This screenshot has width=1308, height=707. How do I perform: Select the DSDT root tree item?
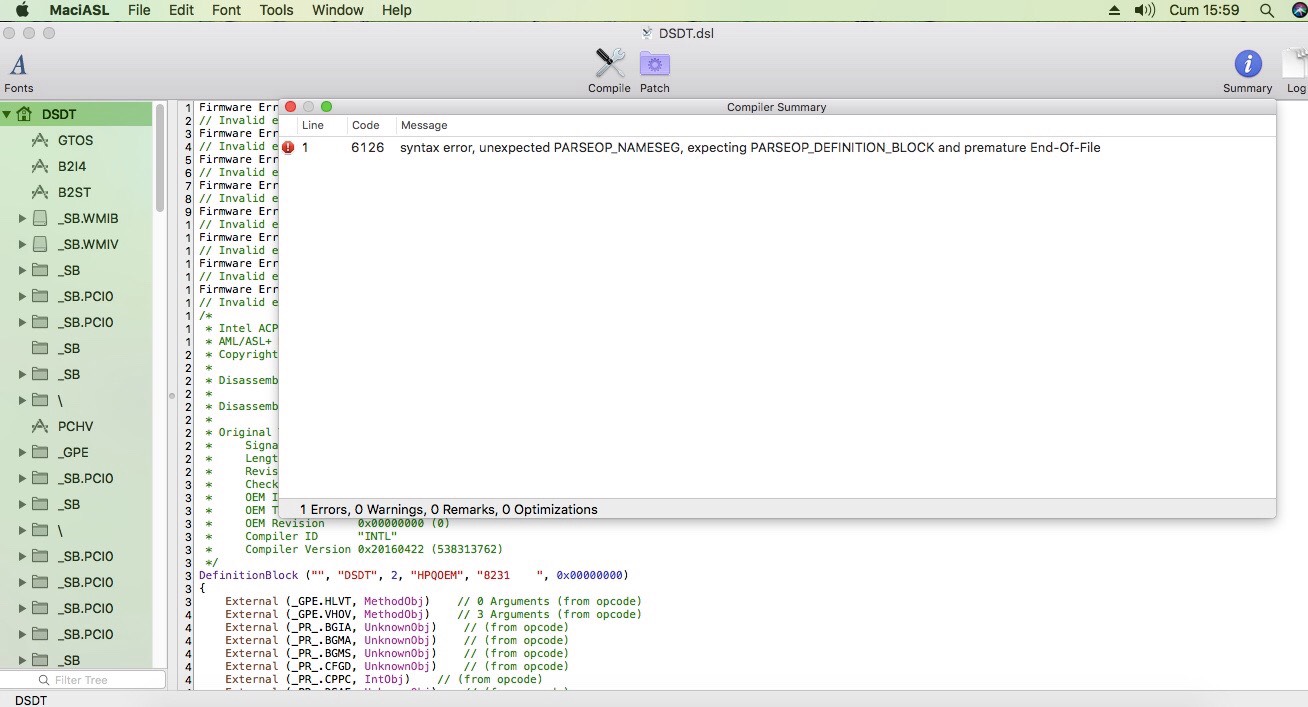[76, 114]
